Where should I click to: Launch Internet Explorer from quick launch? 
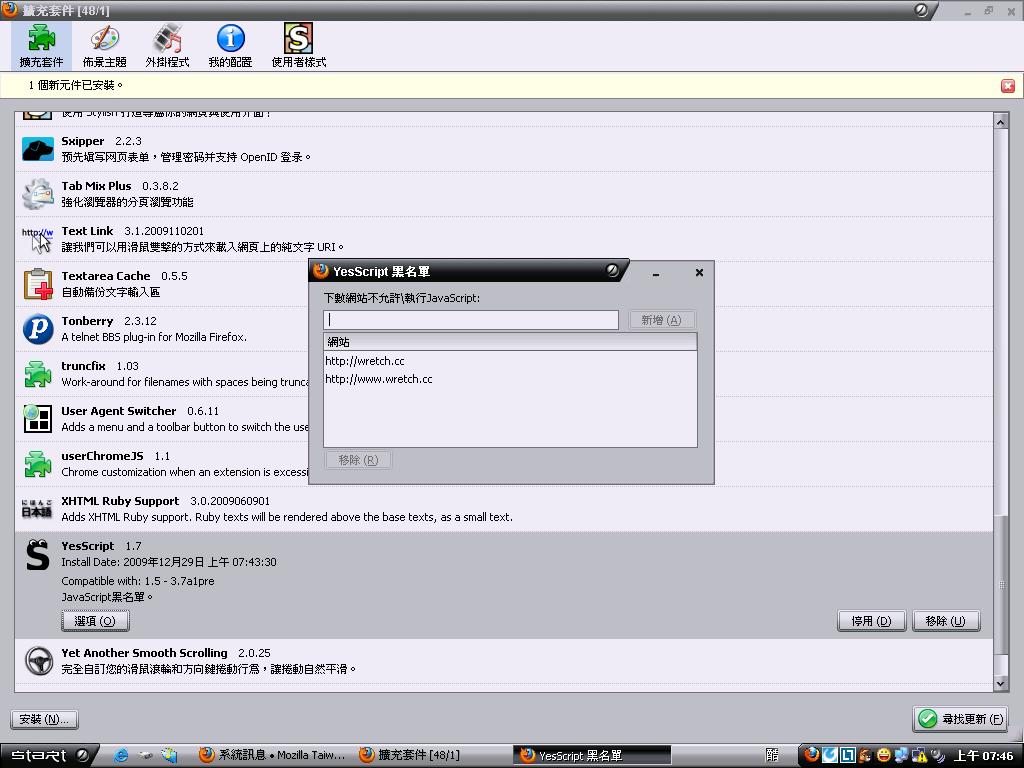tap(121, 756)
